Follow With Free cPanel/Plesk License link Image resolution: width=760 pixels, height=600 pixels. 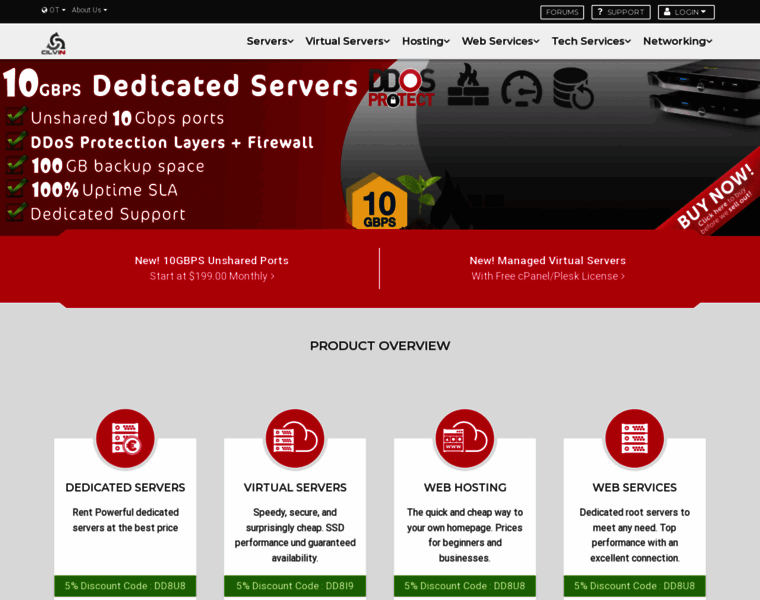(x=548, y=276)
